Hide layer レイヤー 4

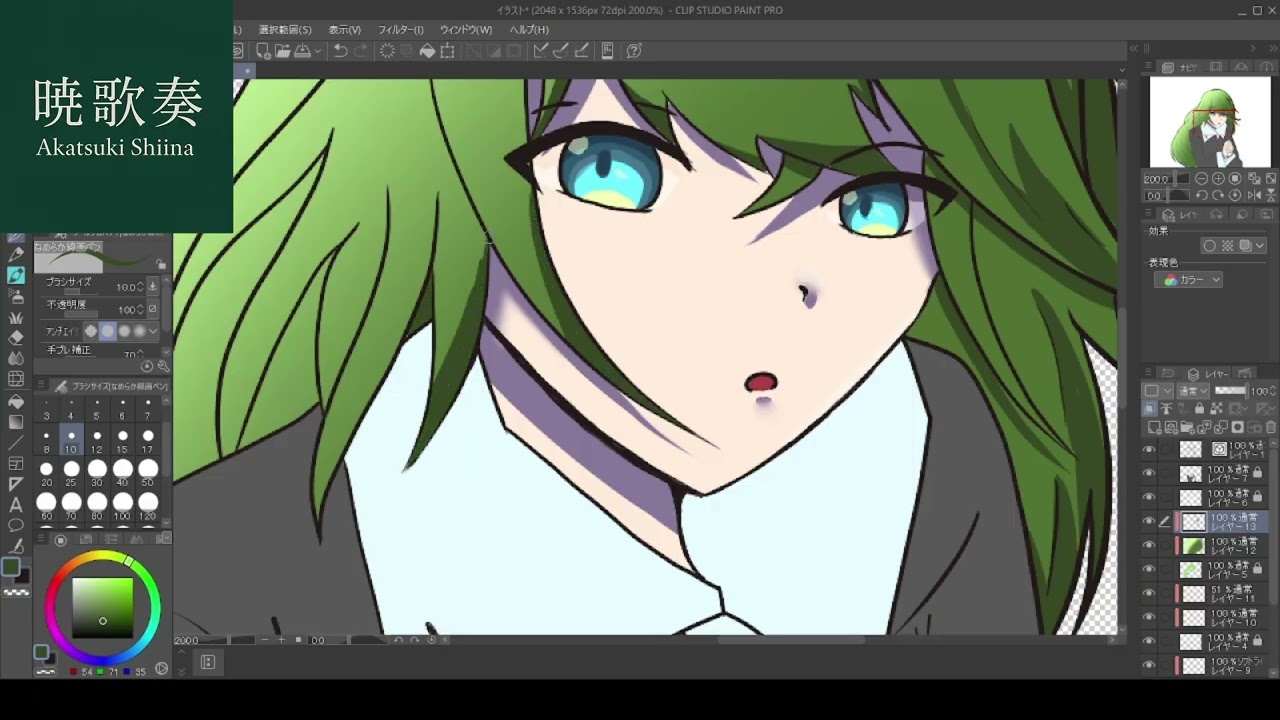point(1149,641)
